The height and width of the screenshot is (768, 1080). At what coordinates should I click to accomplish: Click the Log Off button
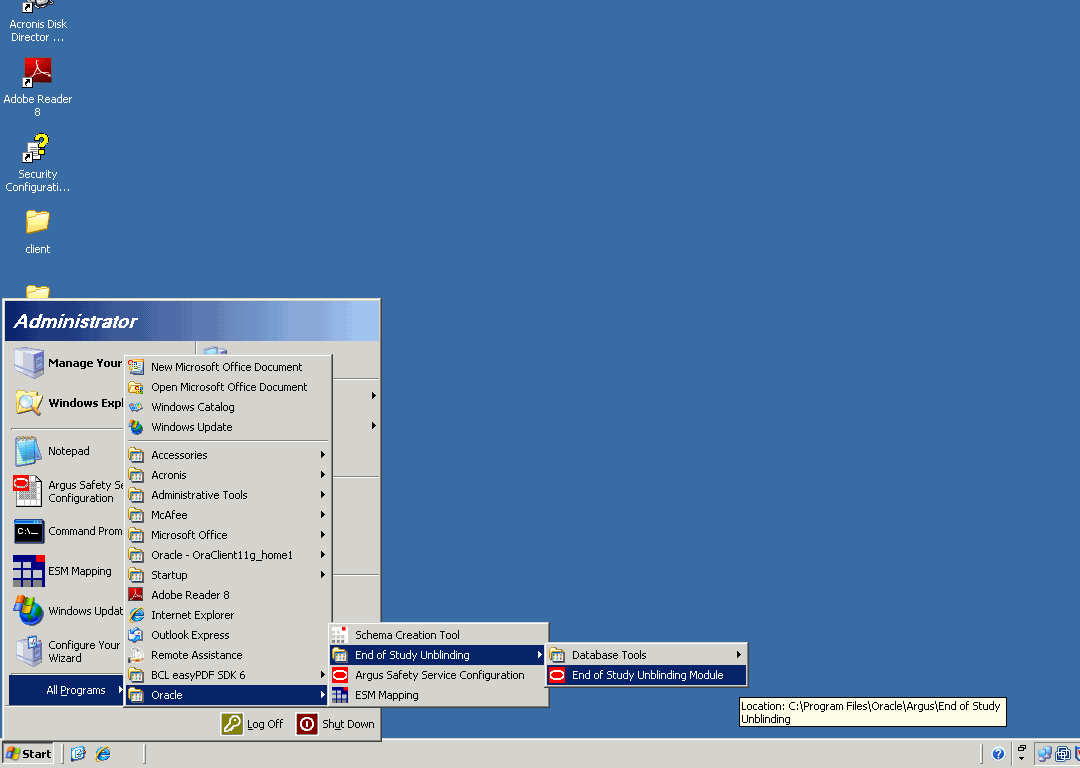click(253, 724)
